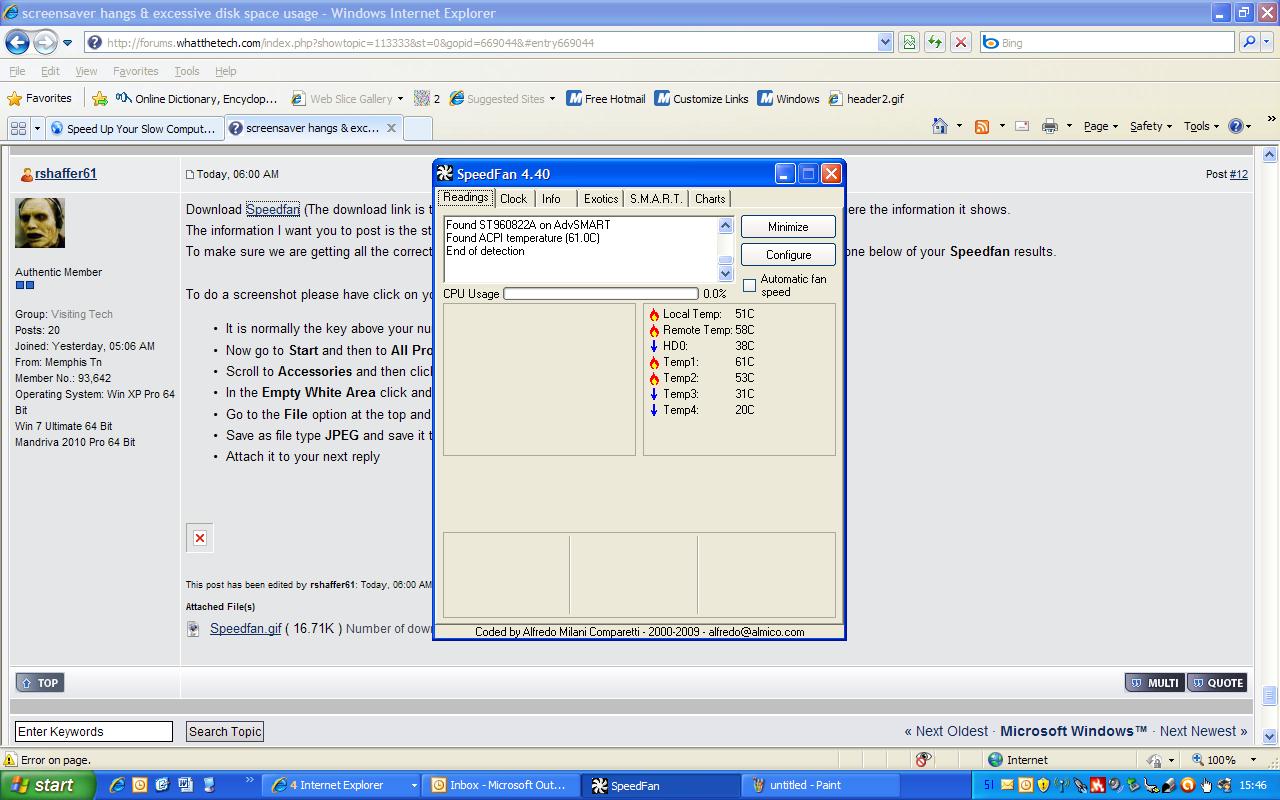Open the View menu
The image size is (1280, 800).
[x=86, y=71]
